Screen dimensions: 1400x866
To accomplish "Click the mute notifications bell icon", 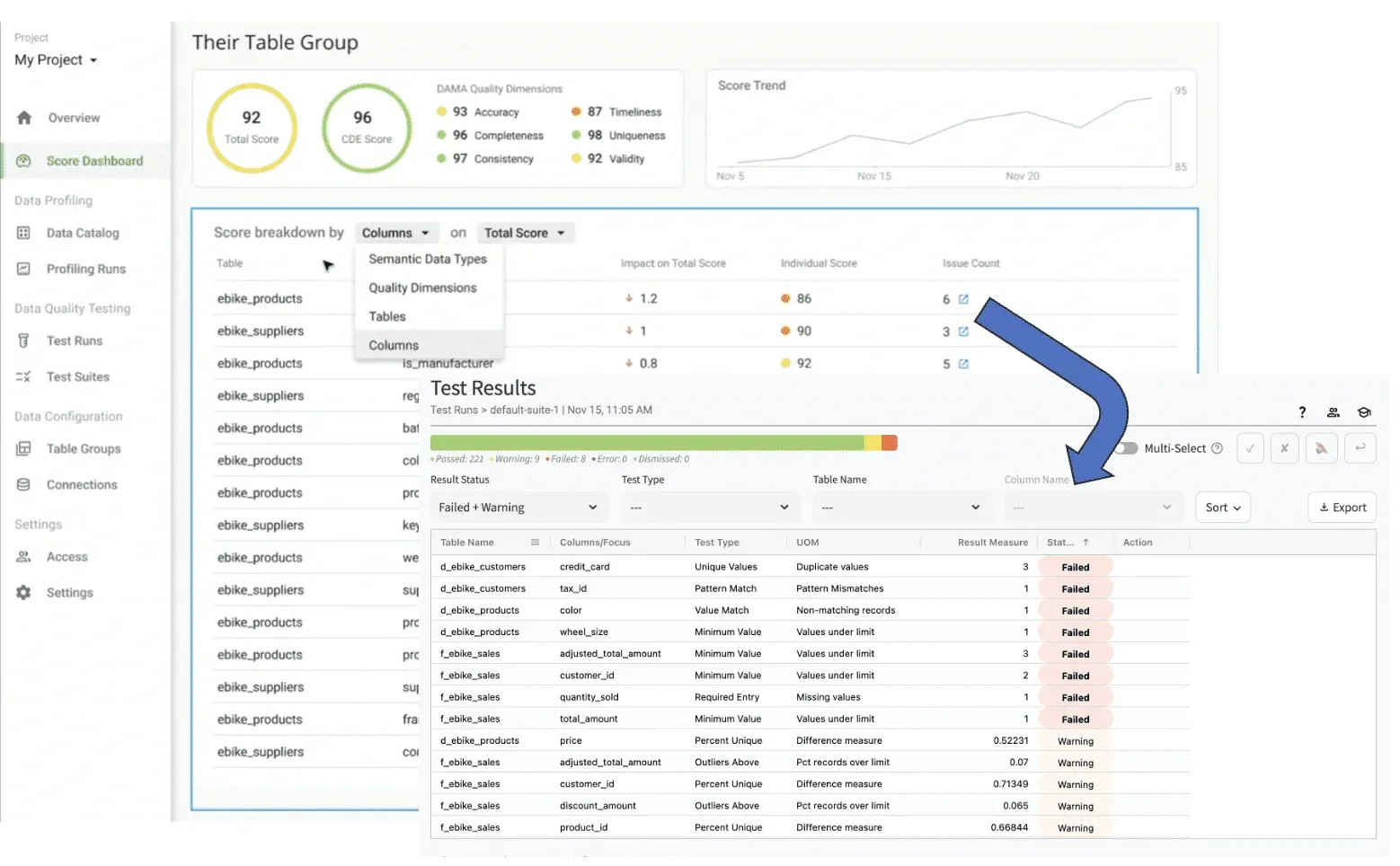I will click(x=1321, y=448).
